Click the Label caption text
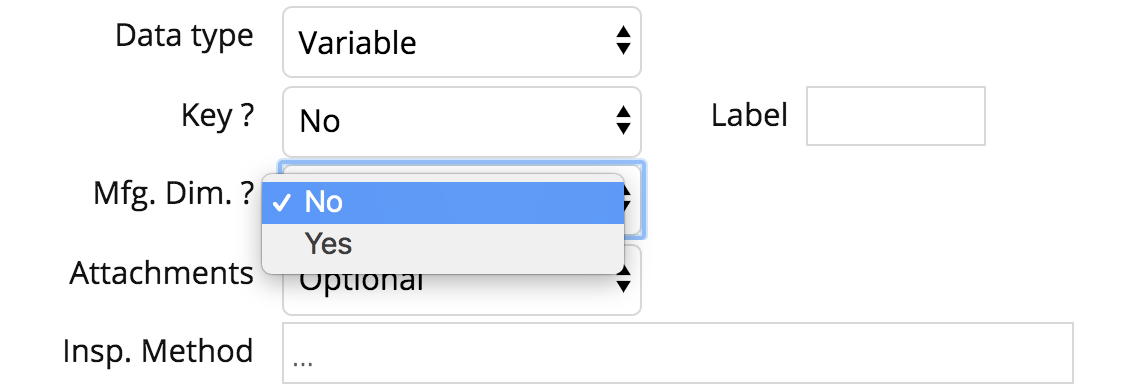Image resolution: width=1128 pixels, height=392 pixels. [x=750, y=115]
